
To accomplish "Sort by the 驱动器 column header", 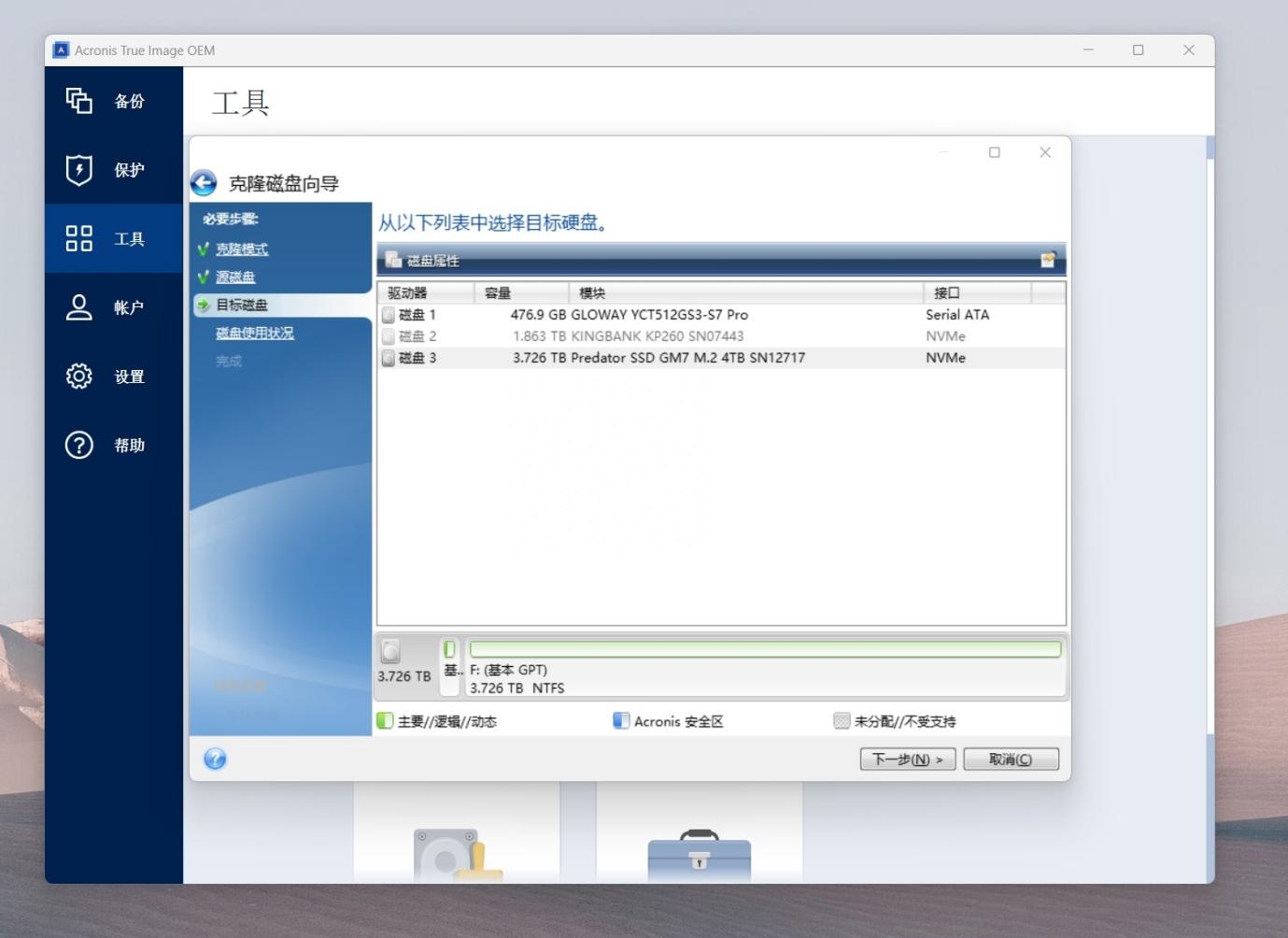I will click(426, 292).
